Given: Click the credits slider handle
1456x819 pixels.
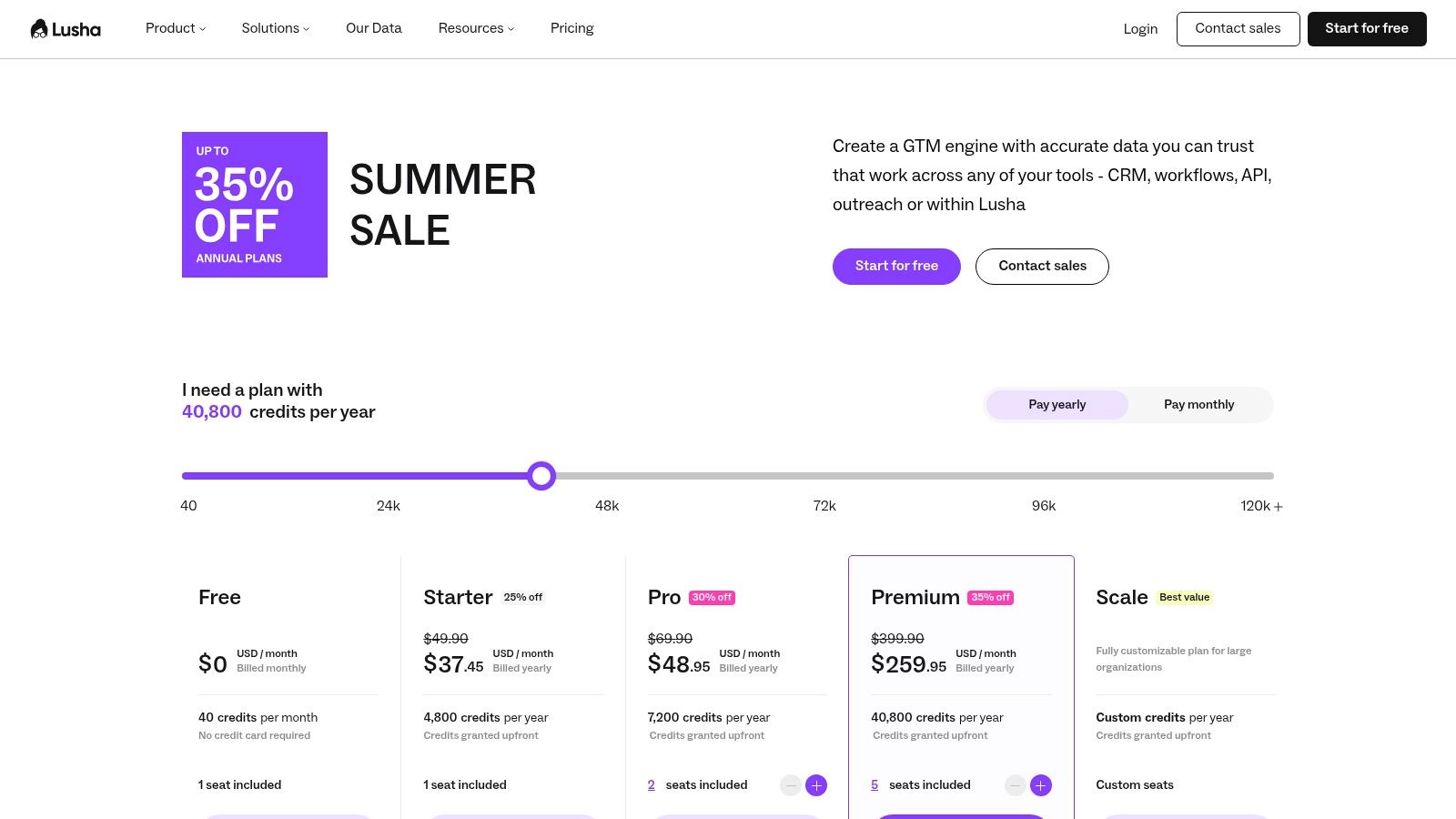Looking at the screenshot, I should pyautogui.click(x=541, y=476).
